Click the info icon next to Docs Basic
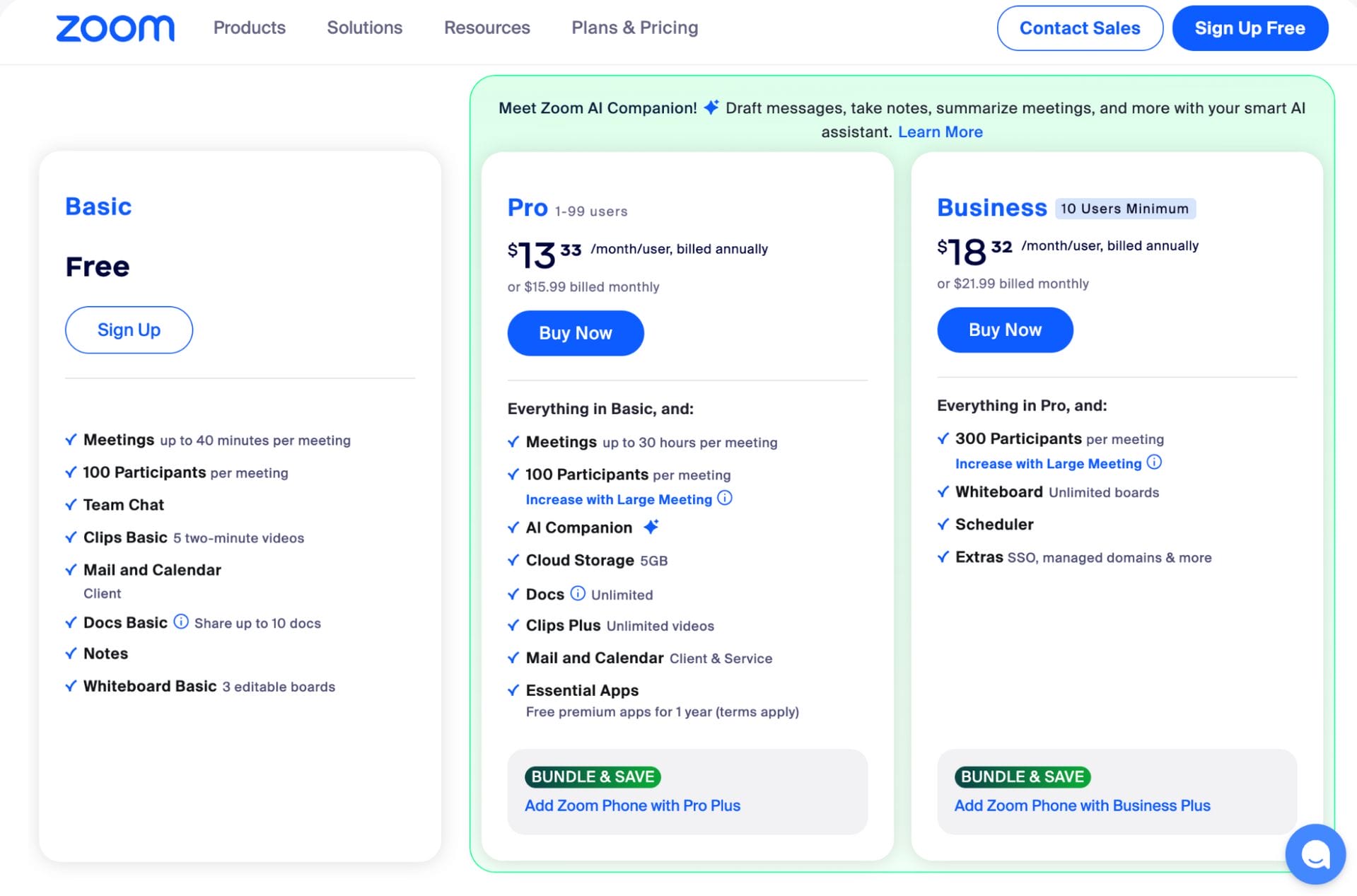Screen dimensions: 1357x896 tap(182, 622)
